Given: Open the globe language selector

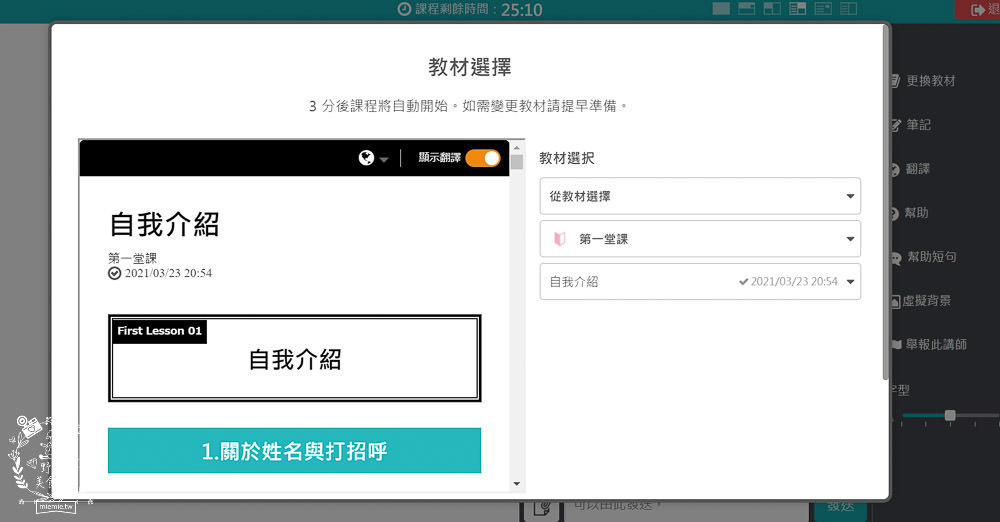Looking at the screenshot, I should tap(373, 158).
